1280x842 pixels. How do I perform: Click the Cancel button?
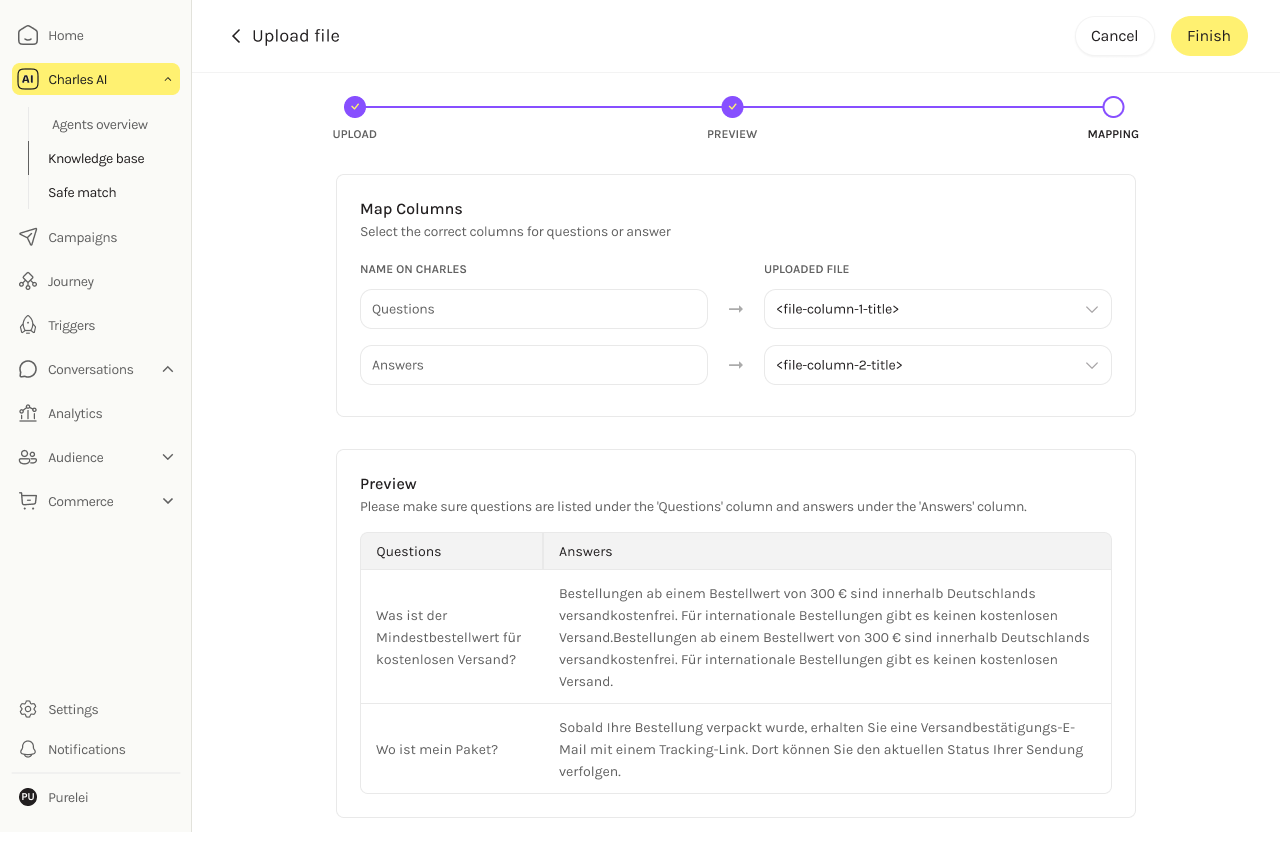(1114, 36)
